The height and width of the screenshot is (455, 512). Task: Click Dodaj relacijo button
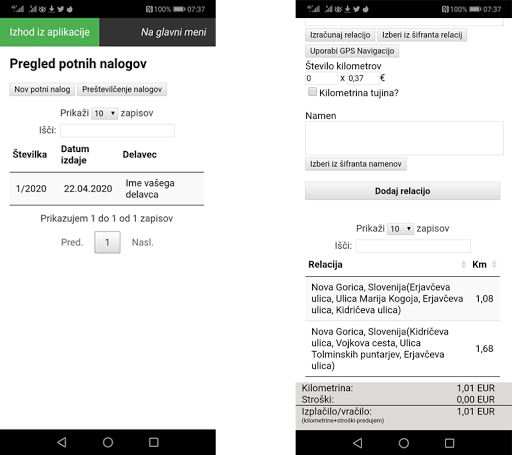click(402, 191)
